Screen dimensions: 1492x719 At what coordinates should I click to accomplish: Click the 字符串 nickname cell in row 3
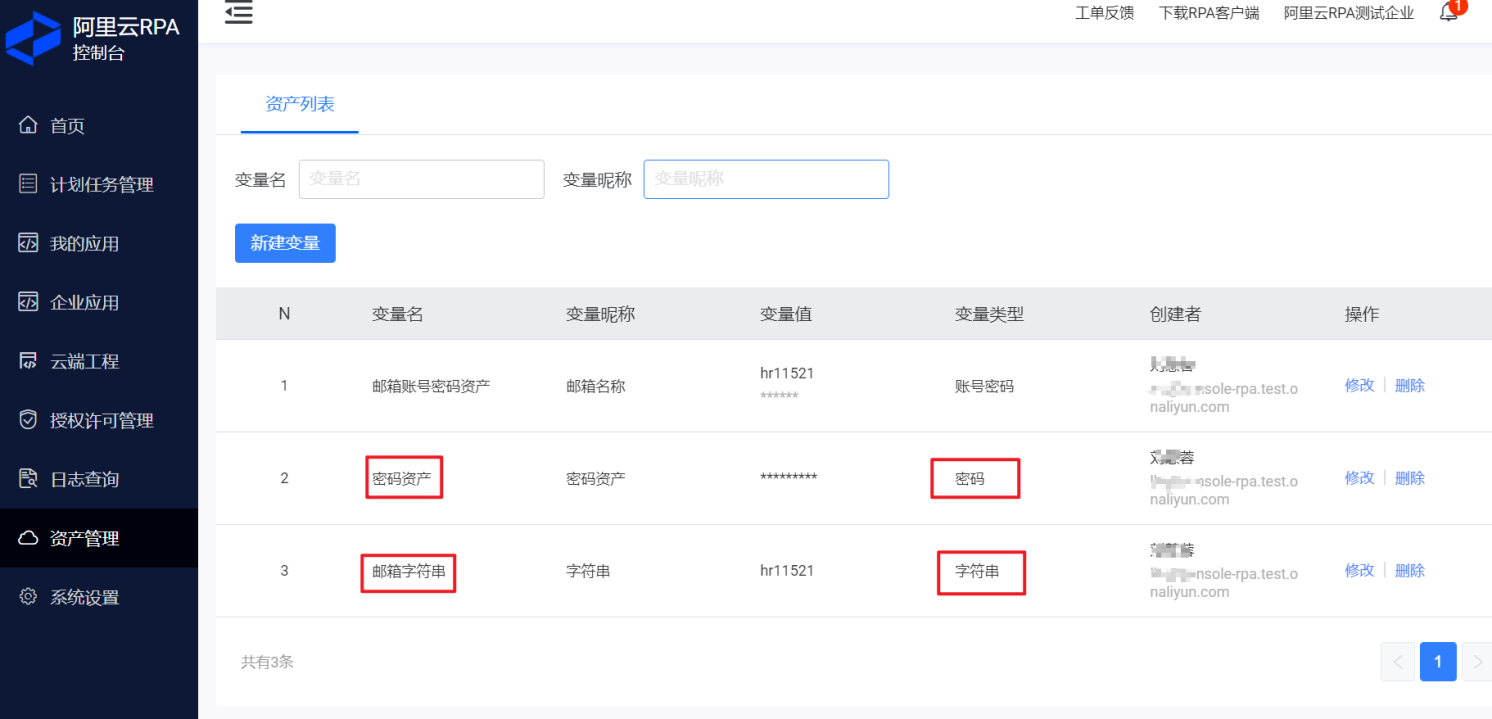(x=588, y=571)
